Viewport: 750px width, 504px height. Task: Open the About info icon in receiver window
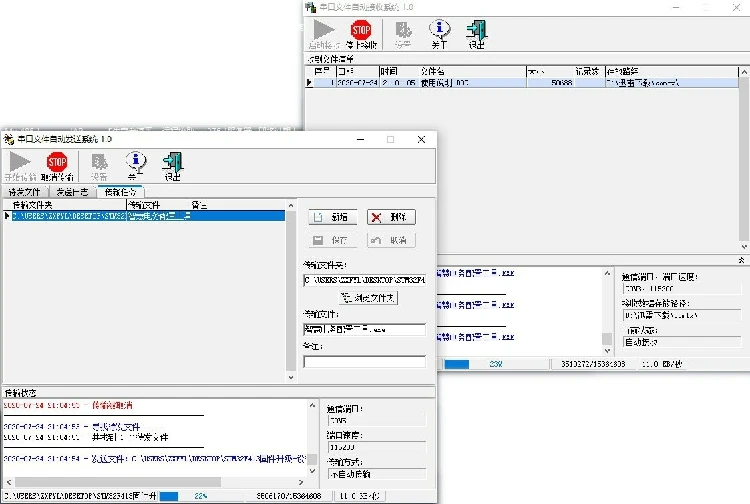[439, 29]
